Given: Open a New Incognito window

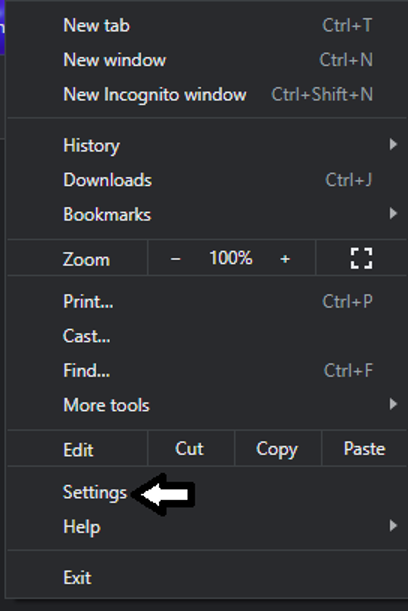Looking at the screenshot, I should (207, 94).
